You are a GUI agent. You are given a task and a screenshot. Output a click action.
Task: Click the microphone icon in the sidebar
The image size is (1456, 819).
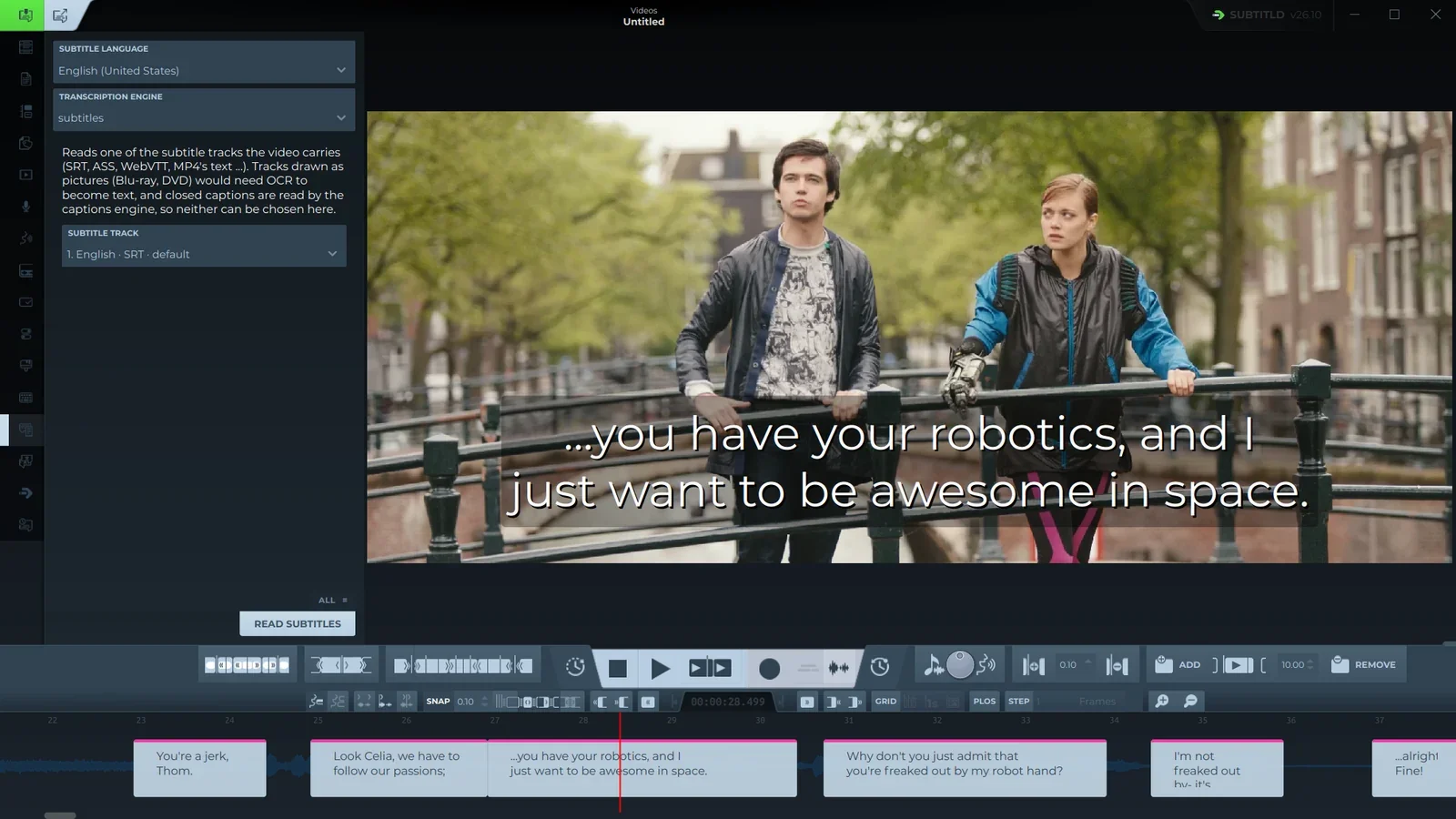25,207
